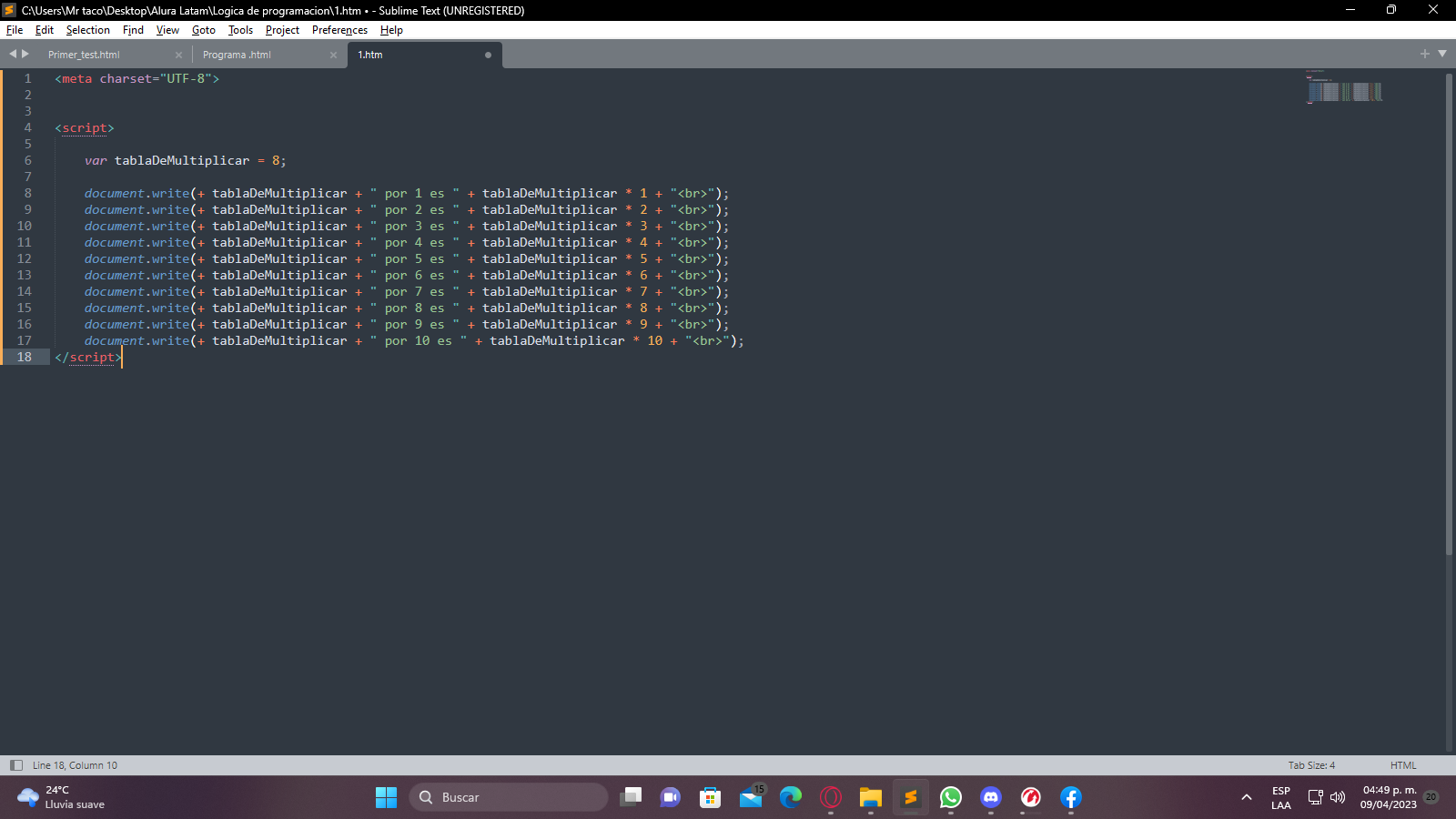Open the View menu

click(x=167, y=30)
